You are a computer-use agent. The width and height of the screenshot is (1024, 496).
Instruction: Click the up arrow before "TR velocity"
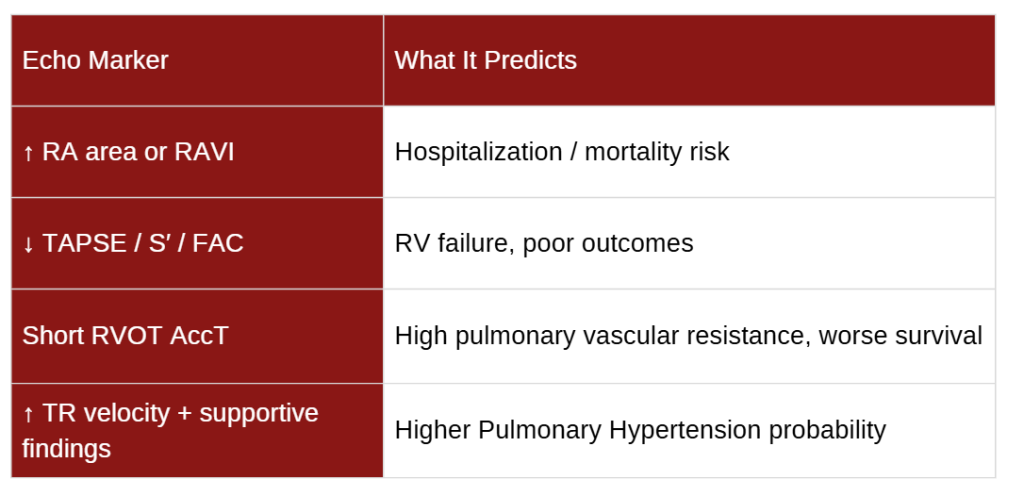coord(28,414)
